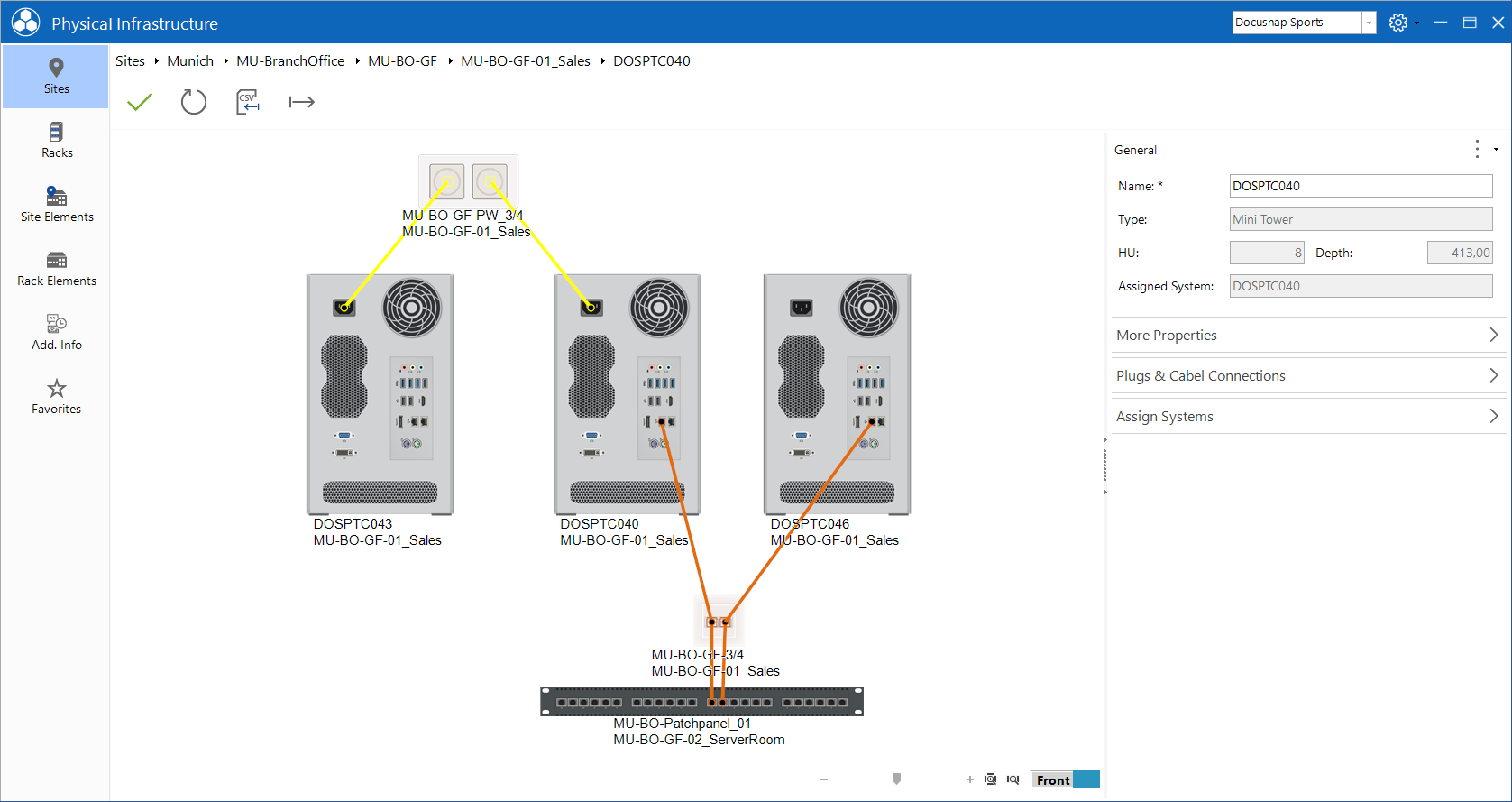This screenshot has width=1512, height=802.
Task: Click the side panel splitter handle
Action: 1104,466
